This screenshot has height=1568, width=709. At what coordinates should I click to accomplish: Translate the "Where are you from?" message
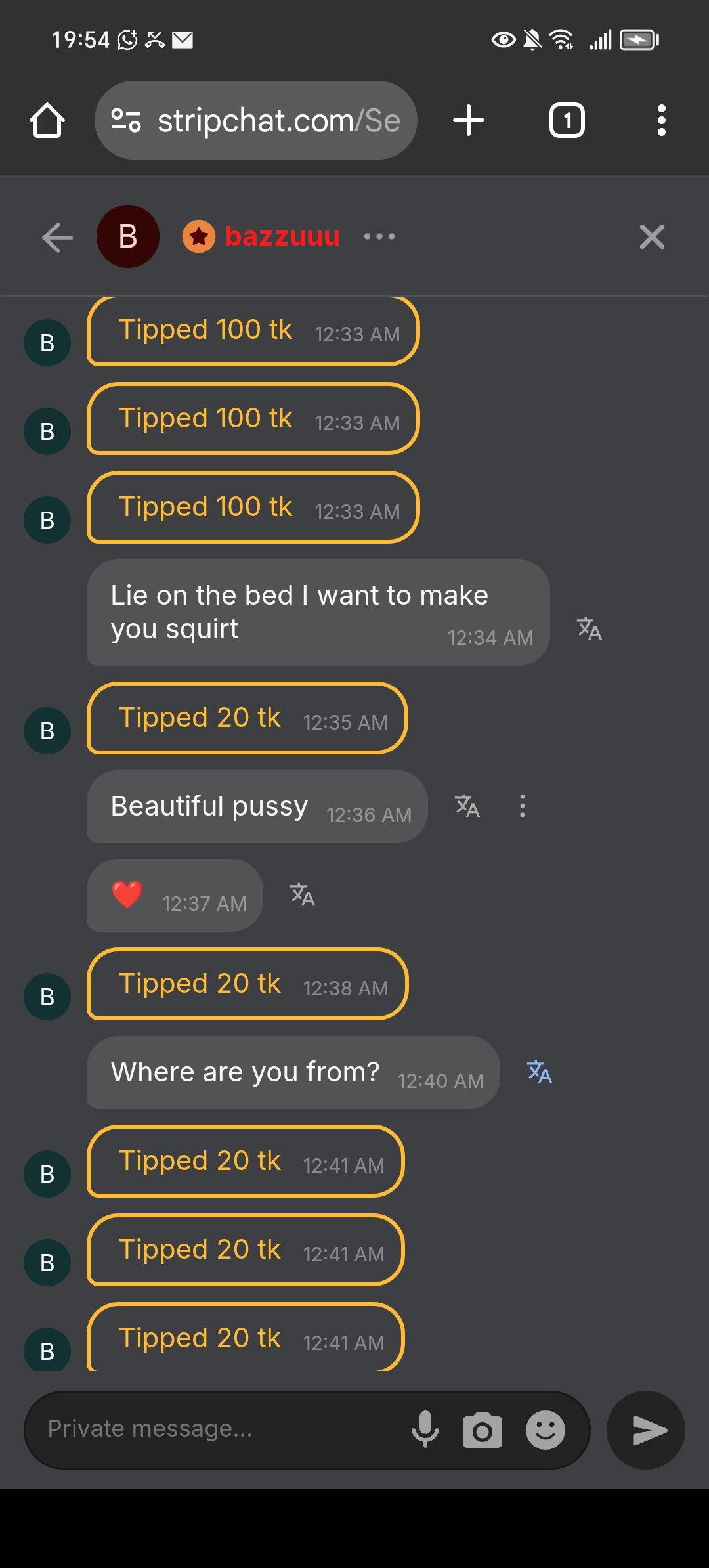tap(539, 1072)
